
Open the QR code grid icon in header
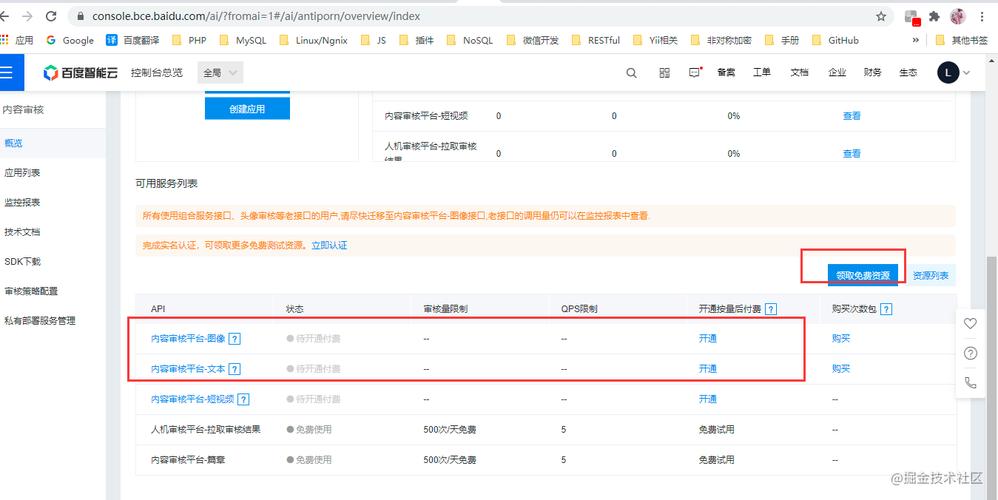click(664, 73)
